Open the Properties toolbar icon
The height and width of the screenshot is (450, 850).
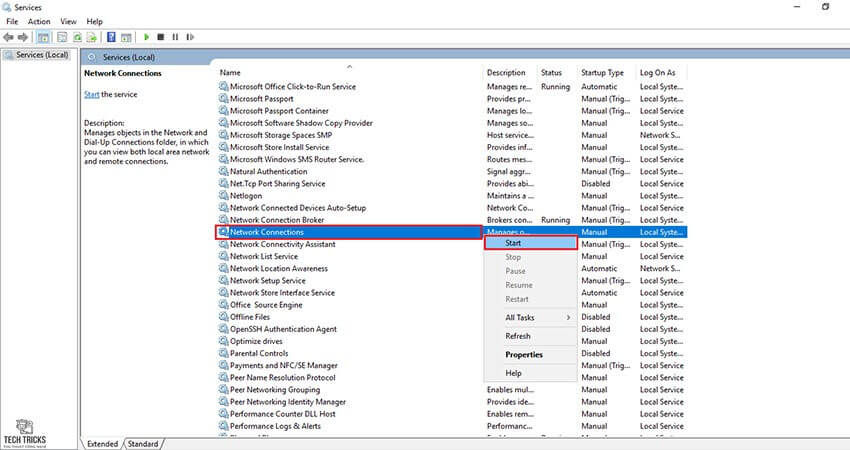62,37
